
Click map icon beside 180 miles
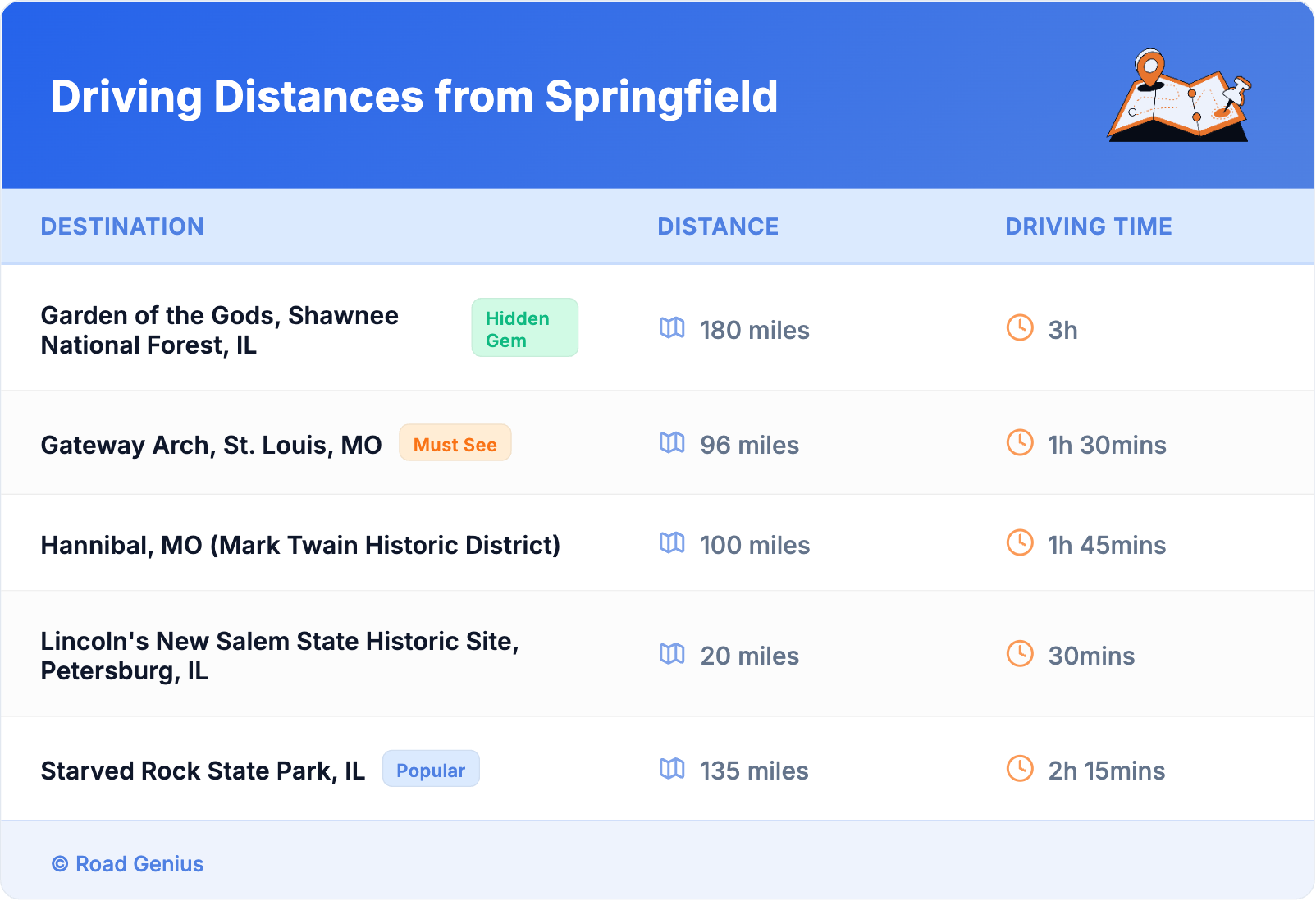click(672, 328)
